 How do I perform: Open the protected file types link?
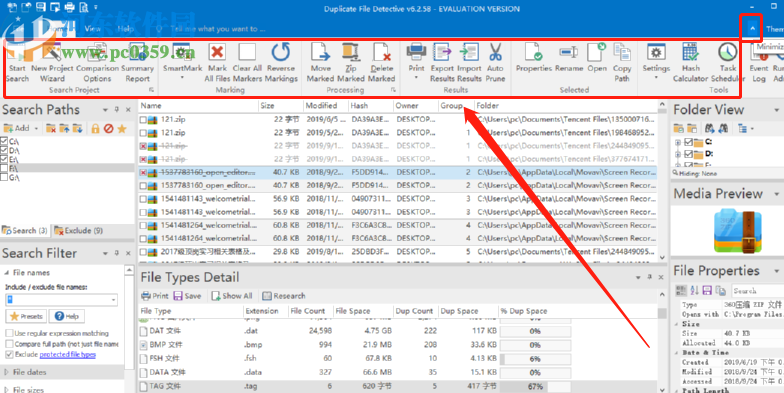coord(68,354)
